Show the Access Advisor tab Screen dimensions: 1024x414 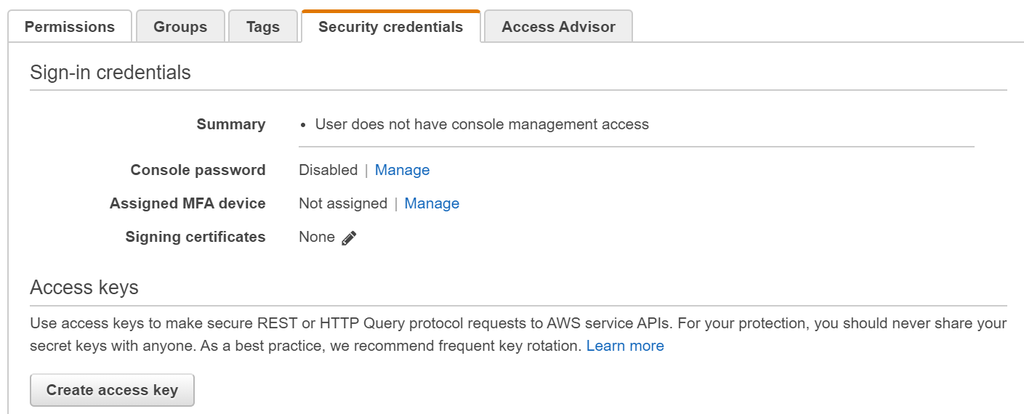point(558,27)
